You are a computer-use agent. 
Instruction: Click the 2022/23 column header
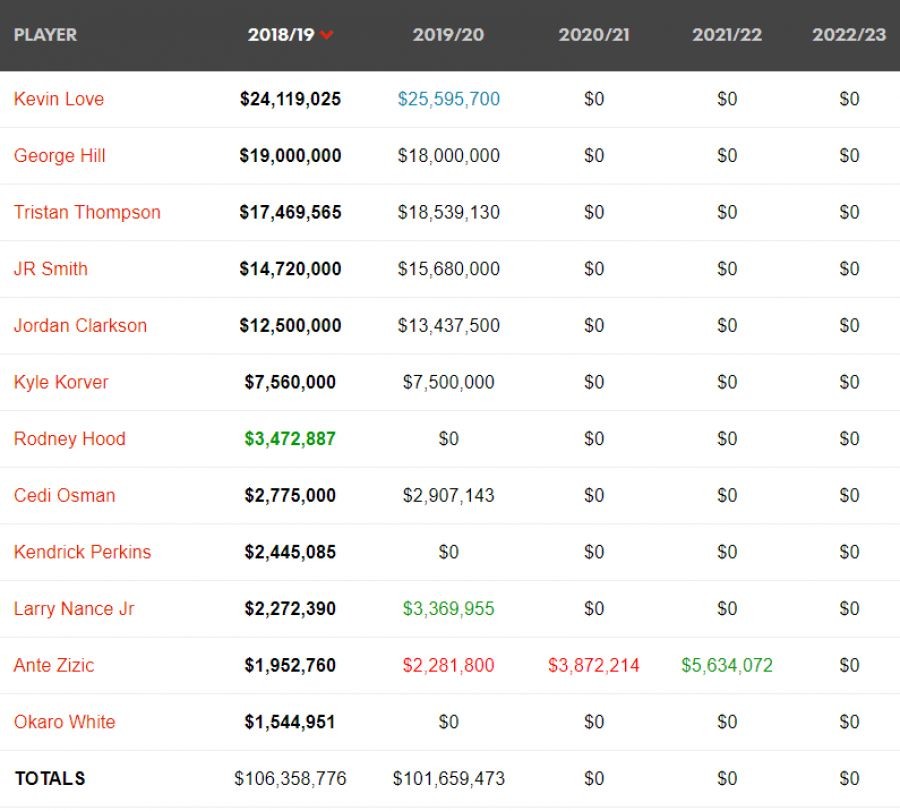[849, 34]
